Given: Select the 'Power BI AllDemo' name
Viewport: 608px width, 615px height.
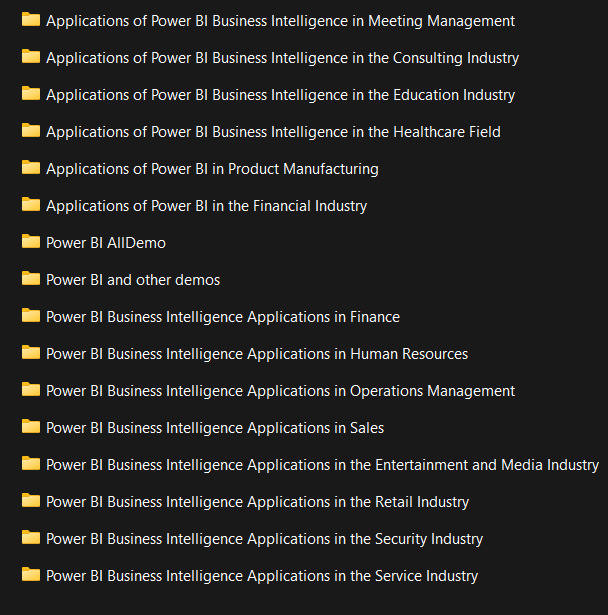Looking at the screenshot, I should coord(106,243).
